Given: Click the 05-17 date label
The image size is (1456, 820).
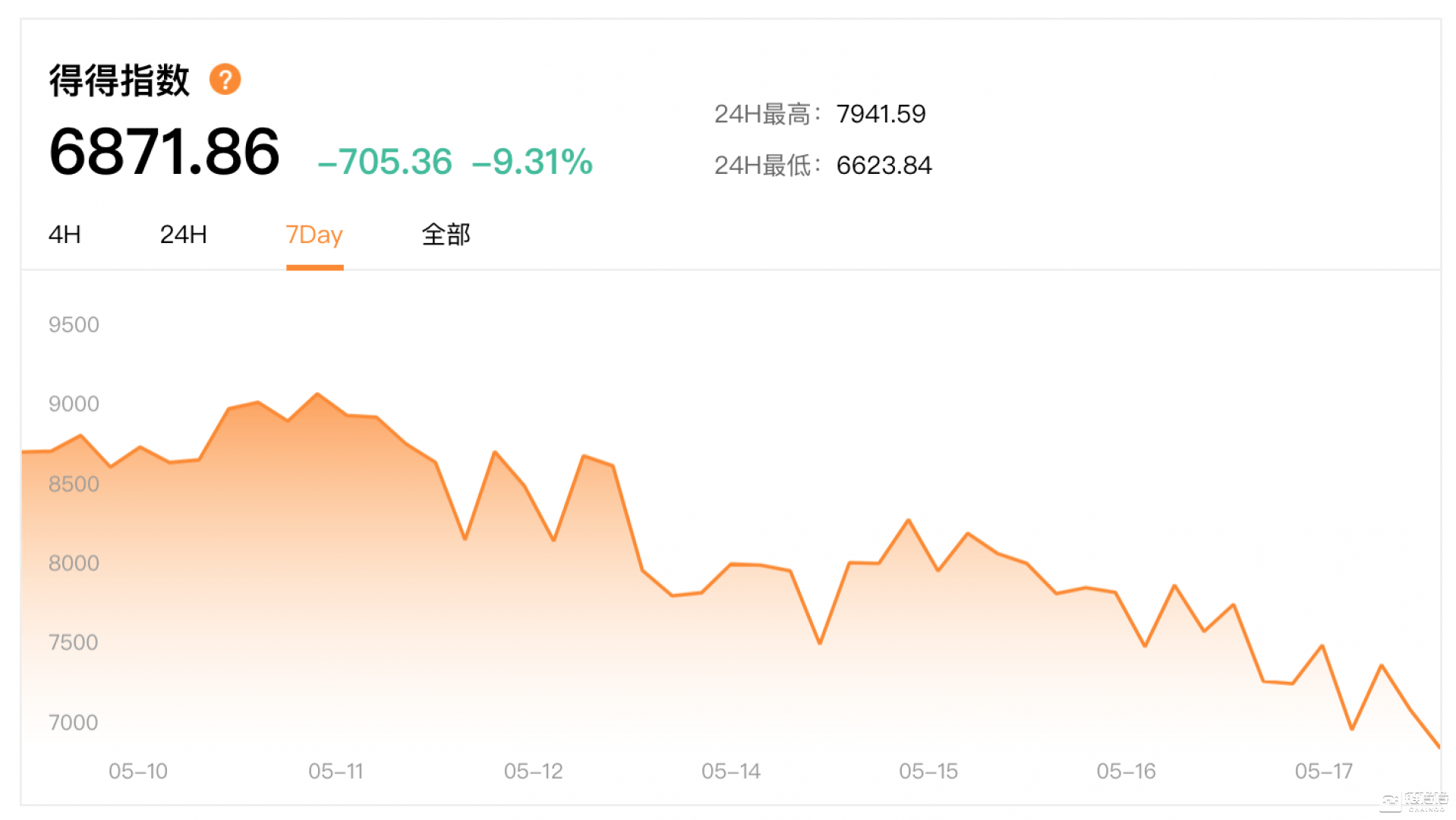Looking at the screenshot, I should pos(1324,771).
